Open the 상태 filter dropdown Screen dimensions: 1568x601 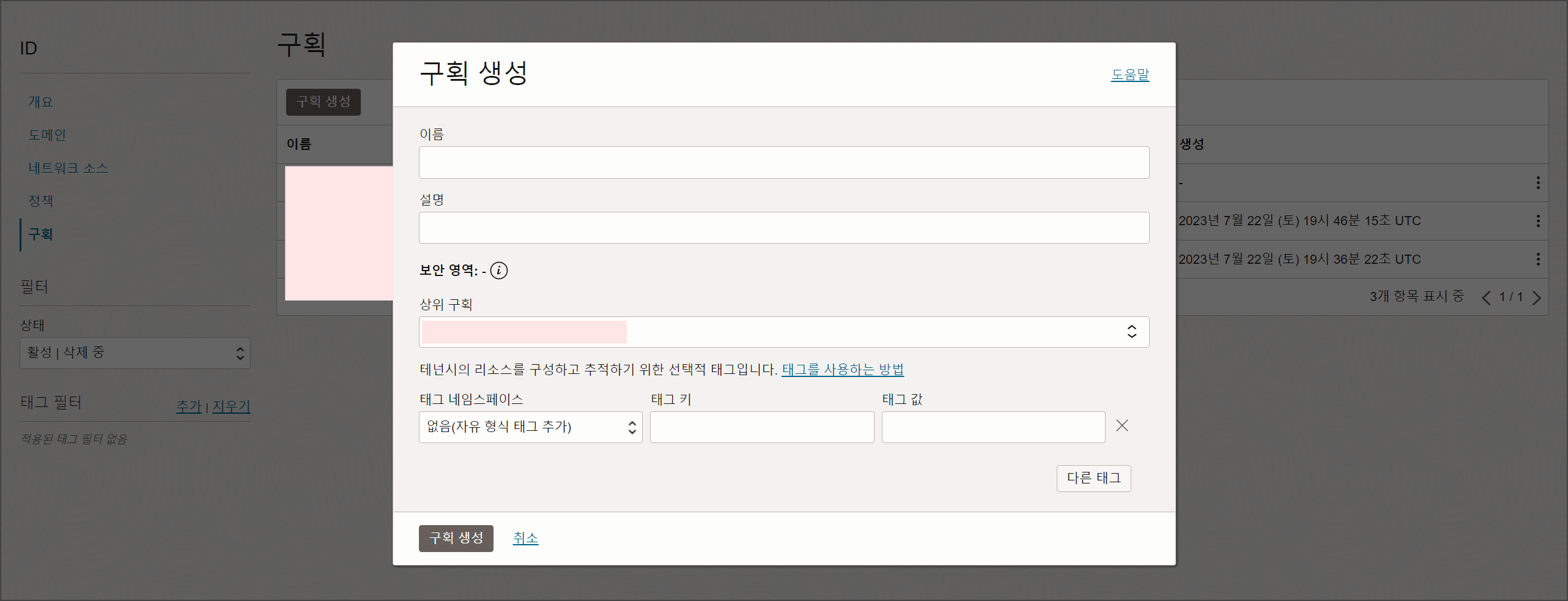pos(135,353)
